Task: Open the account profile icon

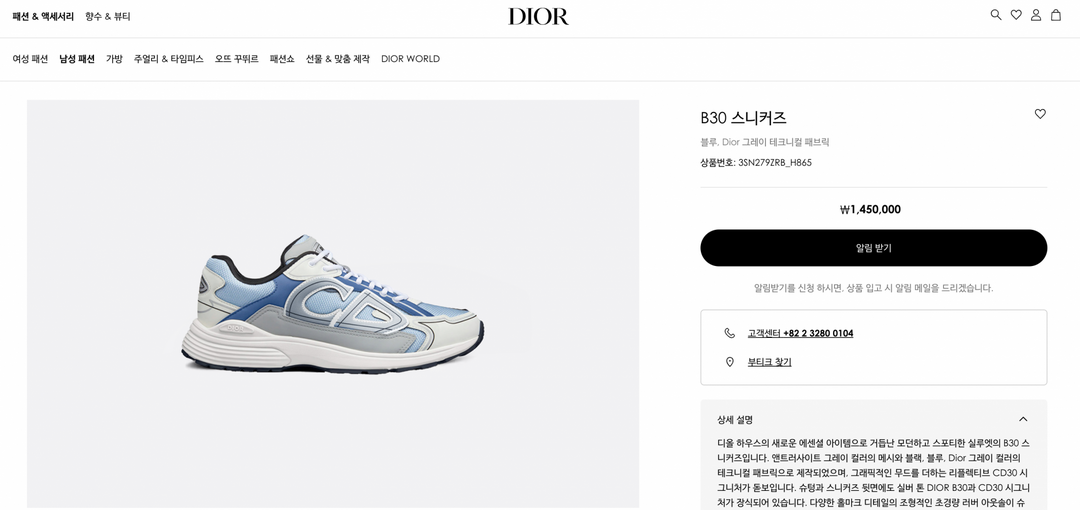Action: (x=1036, y=15)
